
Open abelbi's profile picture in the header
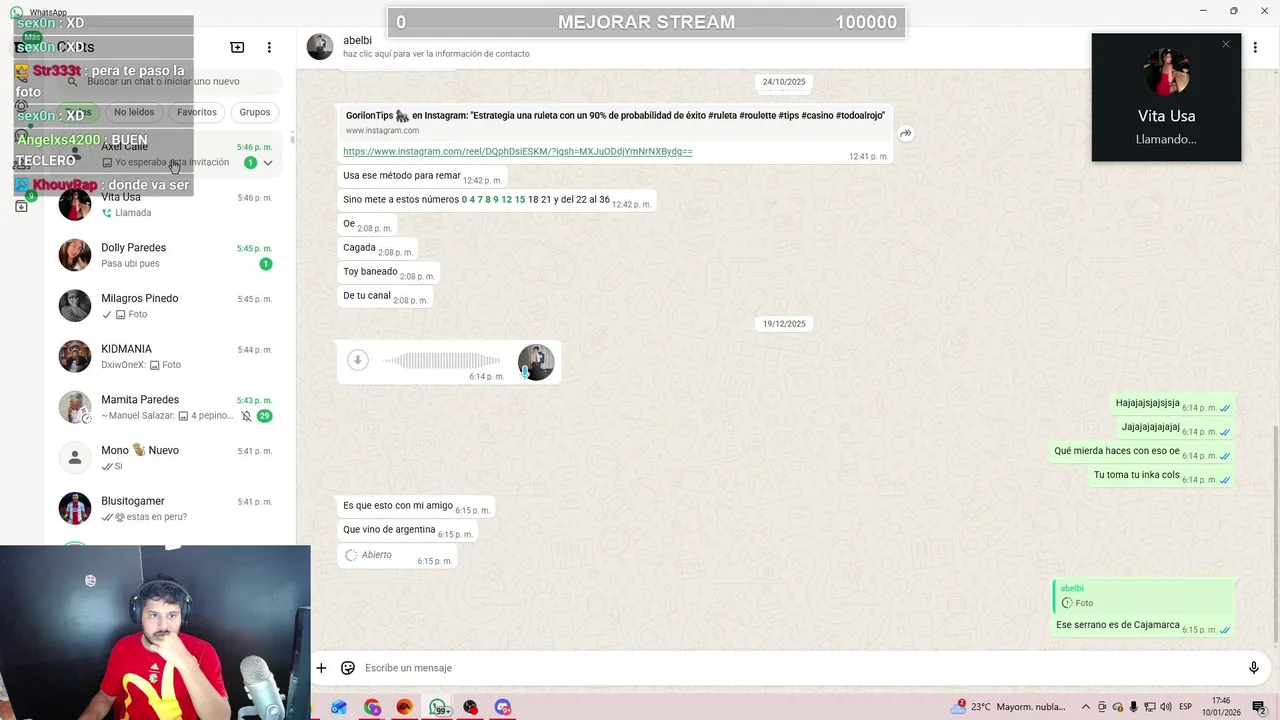pos(320,46)
